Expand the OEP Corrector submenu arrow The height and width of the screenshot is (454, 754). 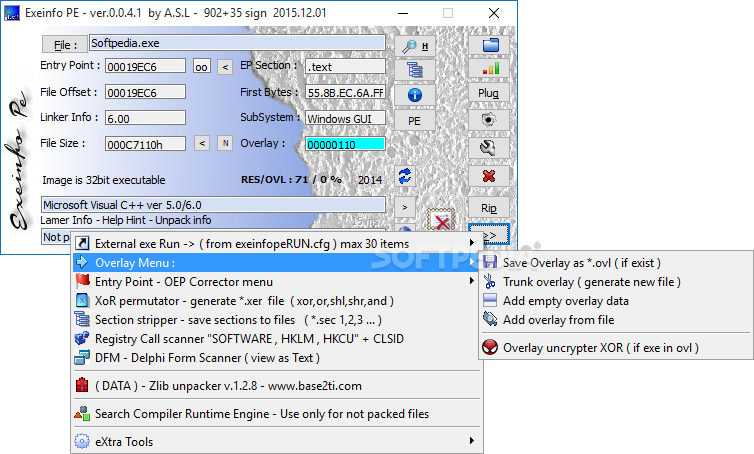[472, 281]
